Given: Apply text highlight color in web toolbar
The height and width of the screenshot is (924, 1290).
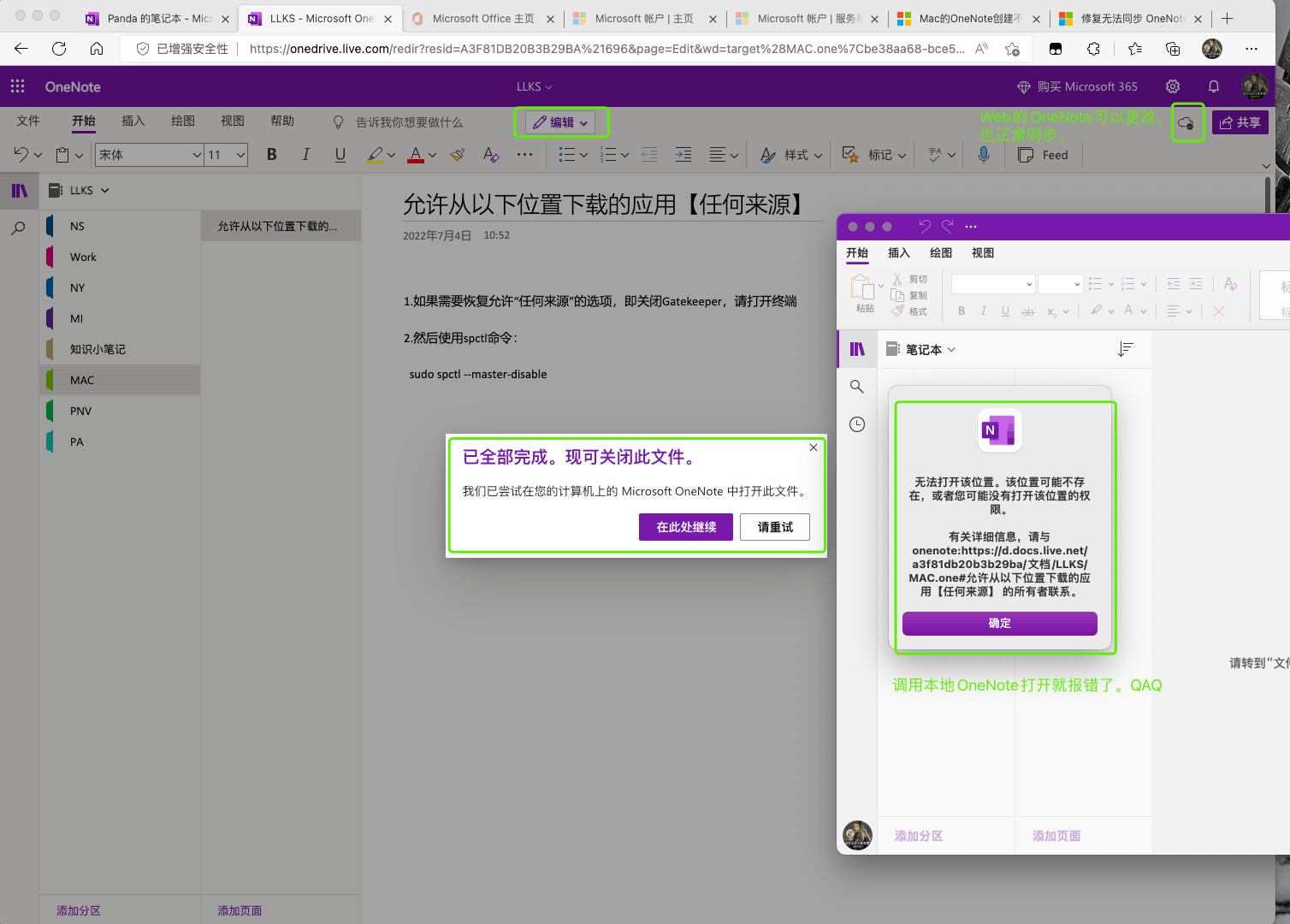Looking at the screenshot, I should [375, 155].
